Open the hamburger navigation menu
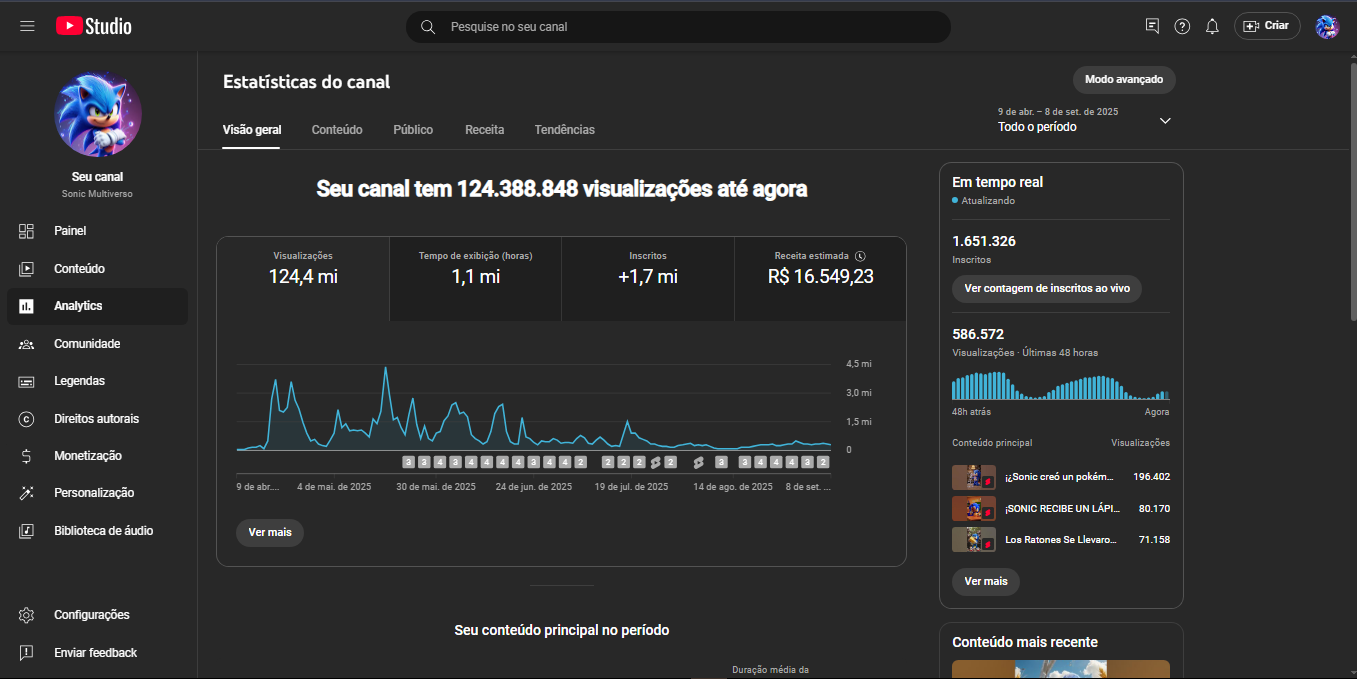1357x679 pixels. [x=27, y=27]
